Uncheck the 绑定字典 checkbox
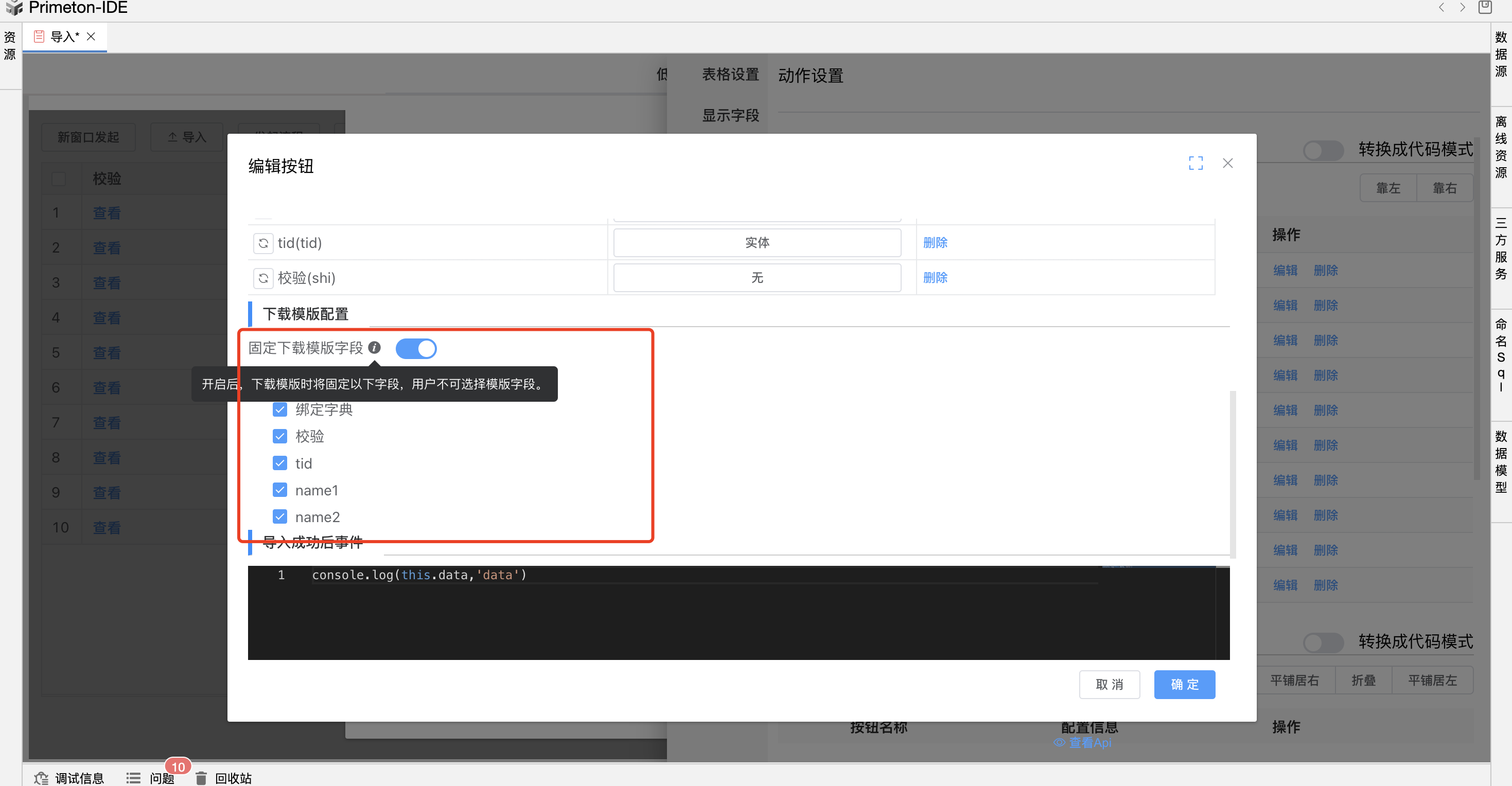Image resolution: width=1512 pixels, height=786 pixels. pos(280,409)
